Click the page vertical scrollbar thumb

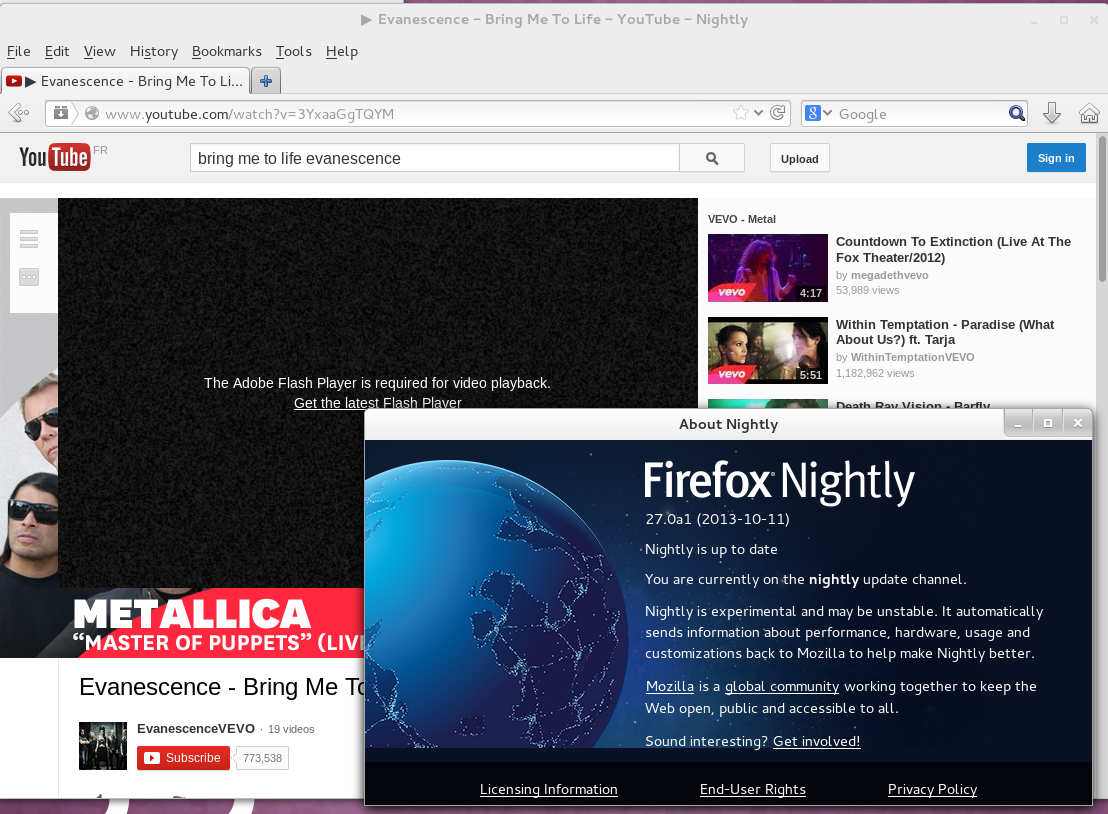1102,209
